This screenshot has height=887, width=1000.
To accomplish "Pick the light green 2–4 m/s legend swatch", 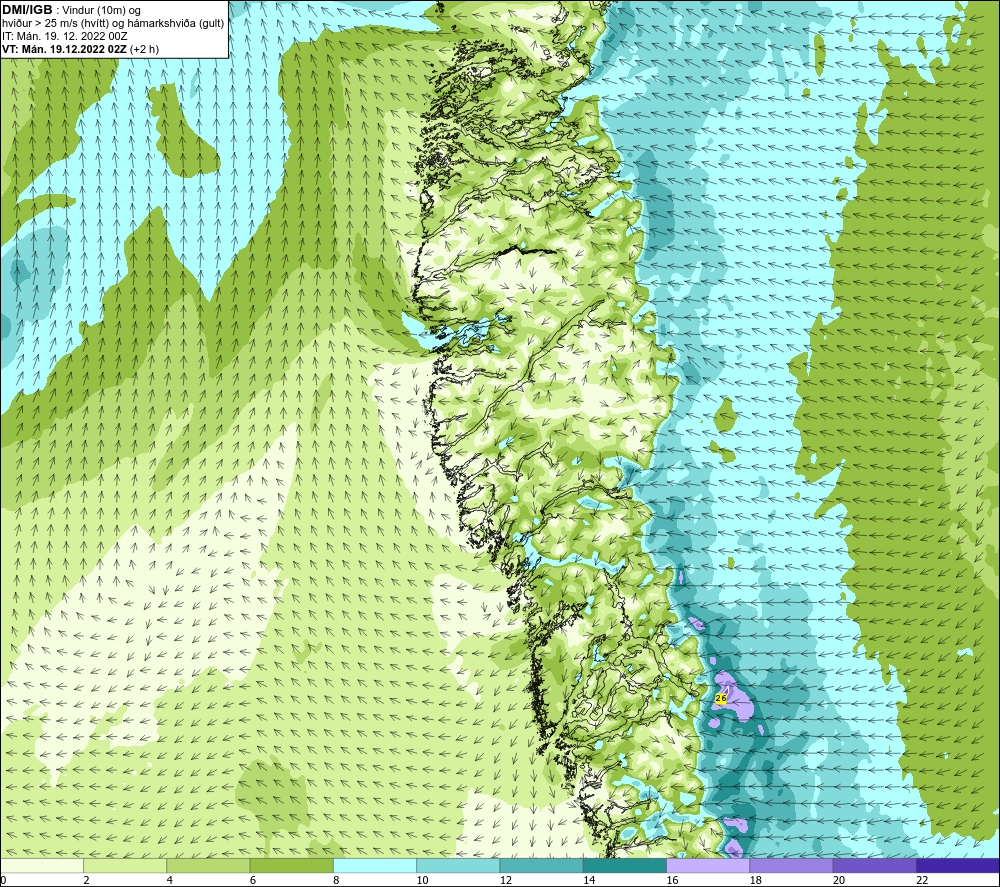I will pos(125,865).
